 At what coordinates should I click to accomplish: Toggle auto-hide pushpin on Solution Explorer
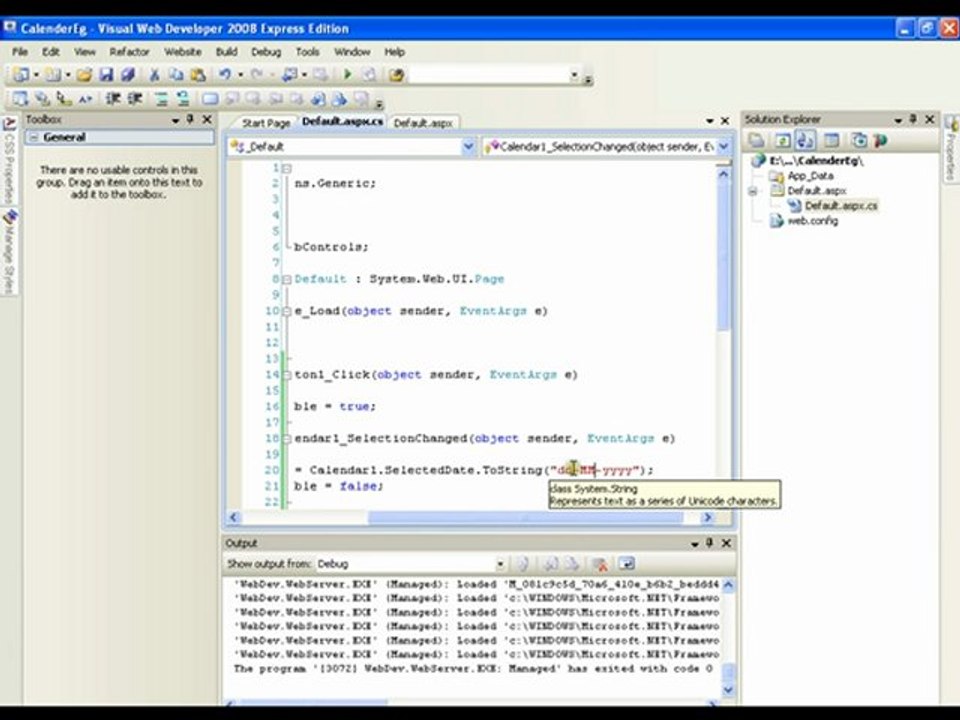913,119
